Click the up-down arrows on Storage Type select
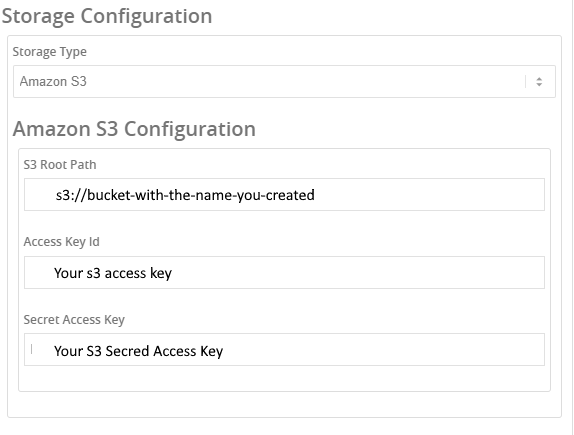The width and height of the screenshot is (574, 435). click(x=539, y=81)
